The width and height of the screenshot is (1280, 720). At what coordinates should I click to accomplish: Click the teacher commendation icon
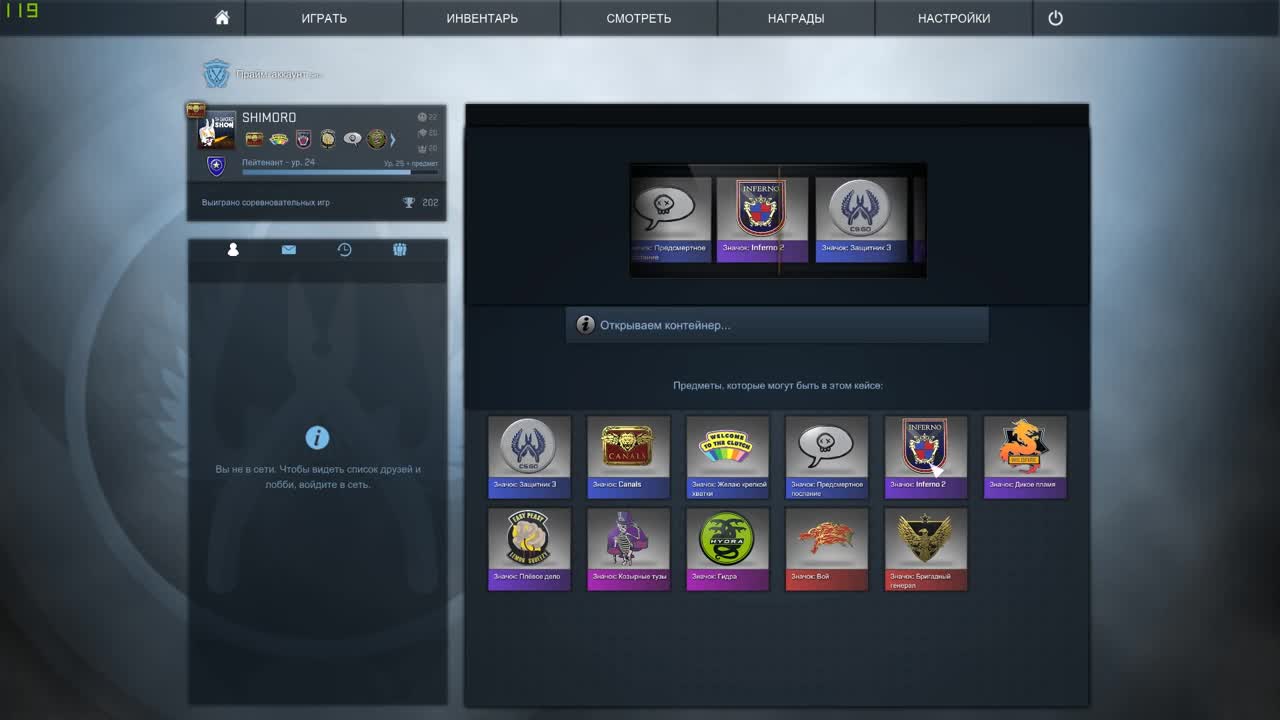(422, 132)
